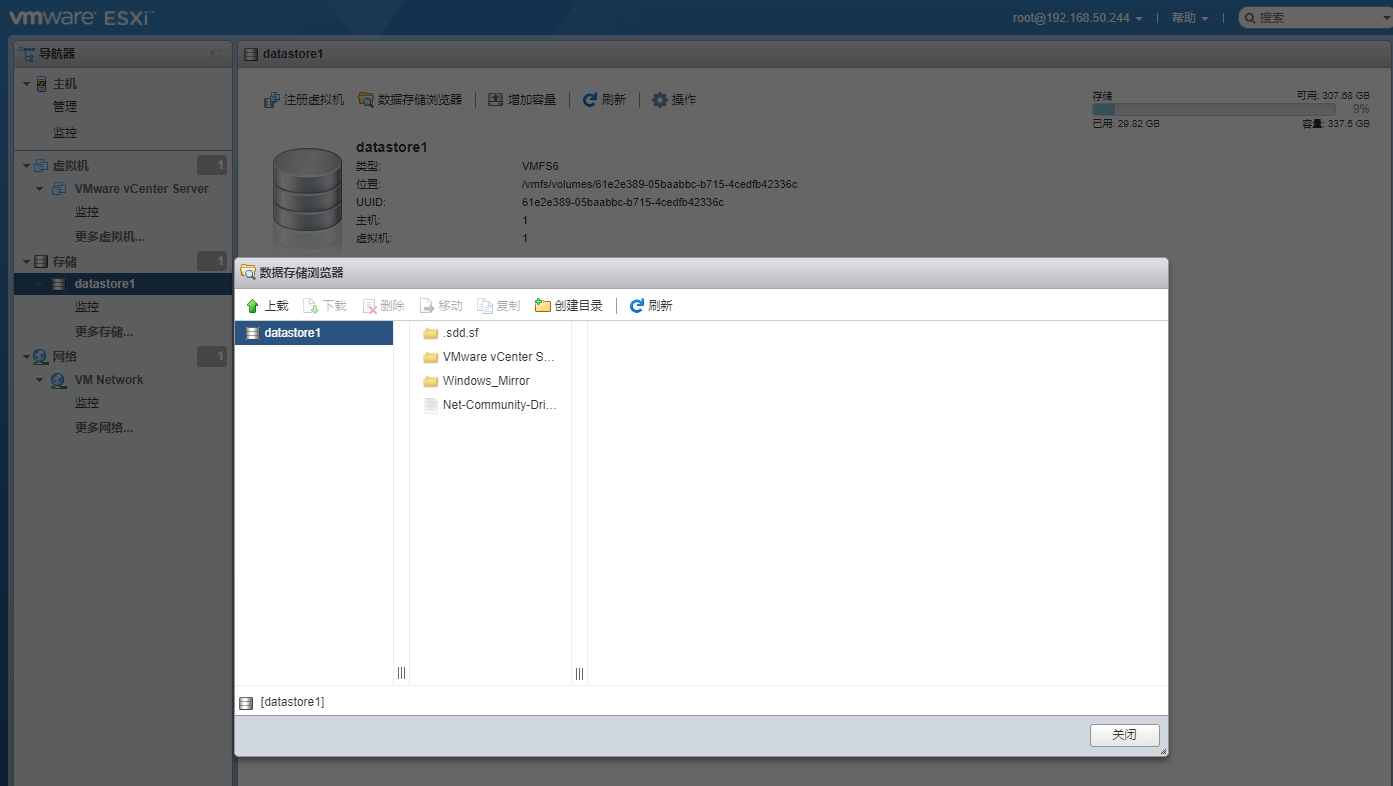
Task: Click the green Upload (上载) arrow icon
Action: [x=253, y=306]
